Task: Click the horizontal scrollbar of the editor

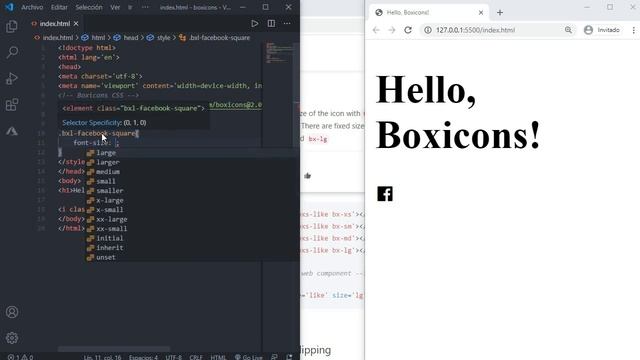Action: [113, 349]
